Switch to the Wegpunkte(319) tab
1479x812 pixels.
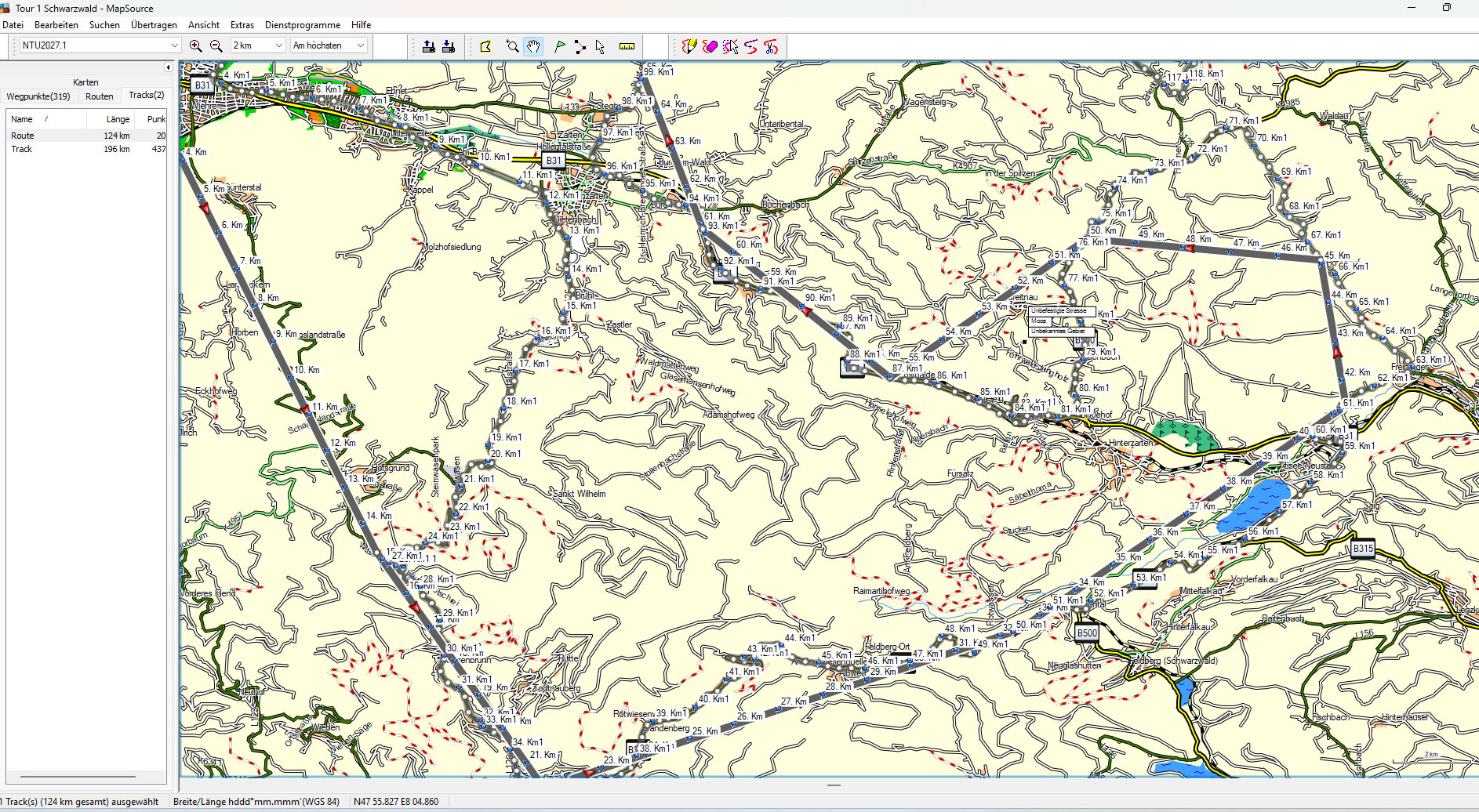[38, 96]
